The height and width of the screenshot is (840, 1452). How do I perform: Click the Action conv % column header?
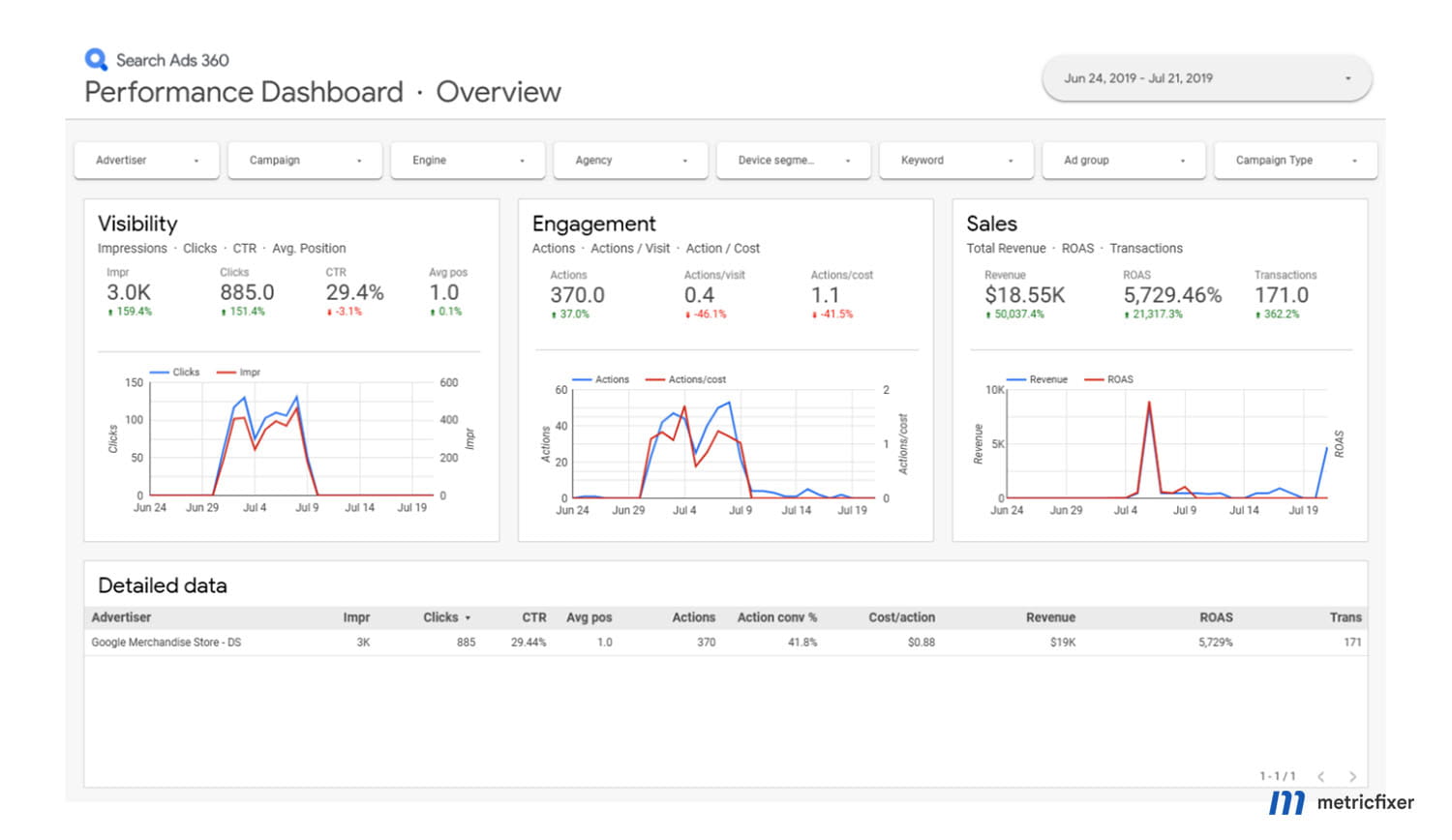(x=777, y=617)
